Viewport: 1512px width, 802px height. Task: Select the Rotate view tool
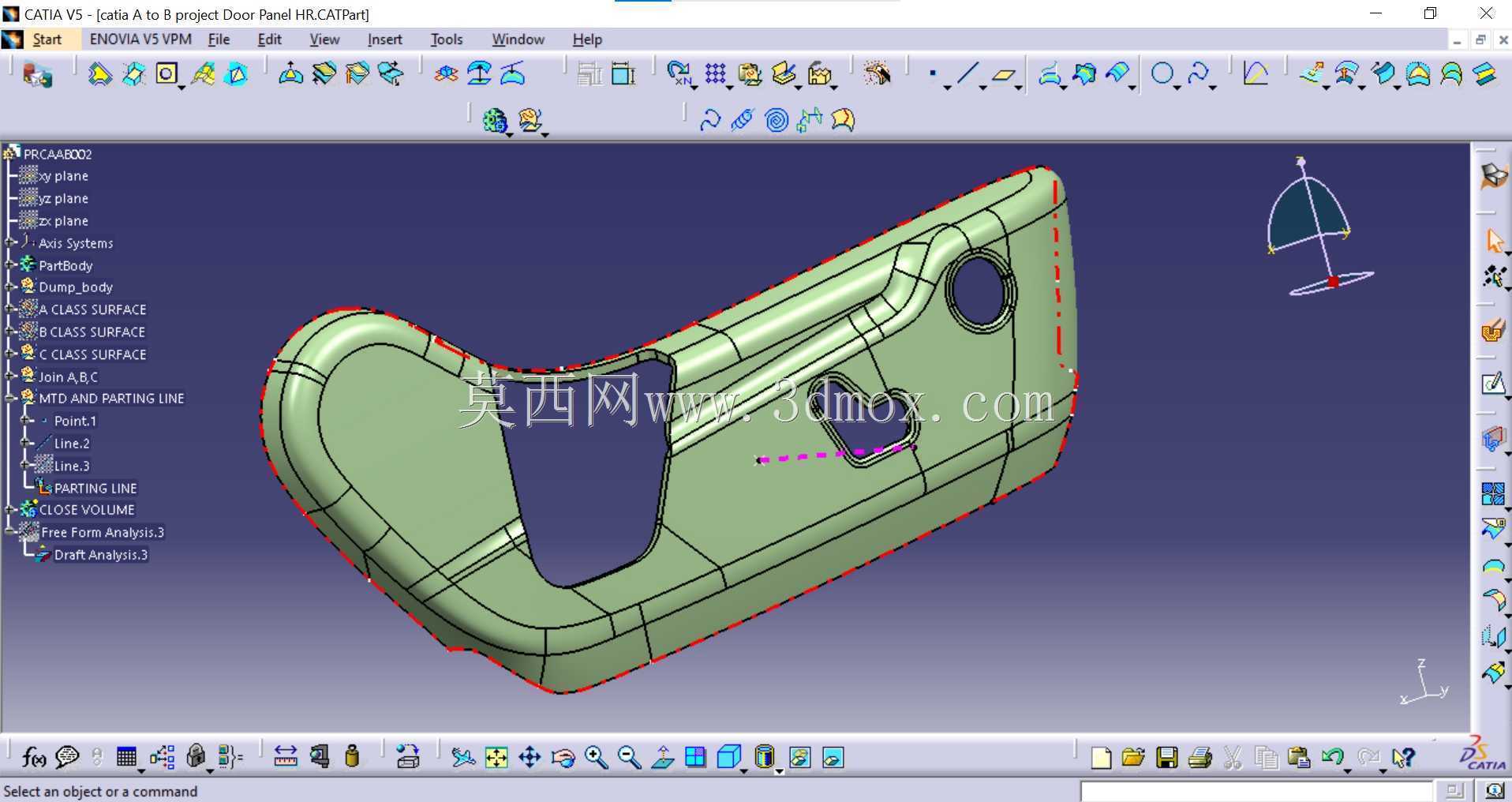[563, 758]
